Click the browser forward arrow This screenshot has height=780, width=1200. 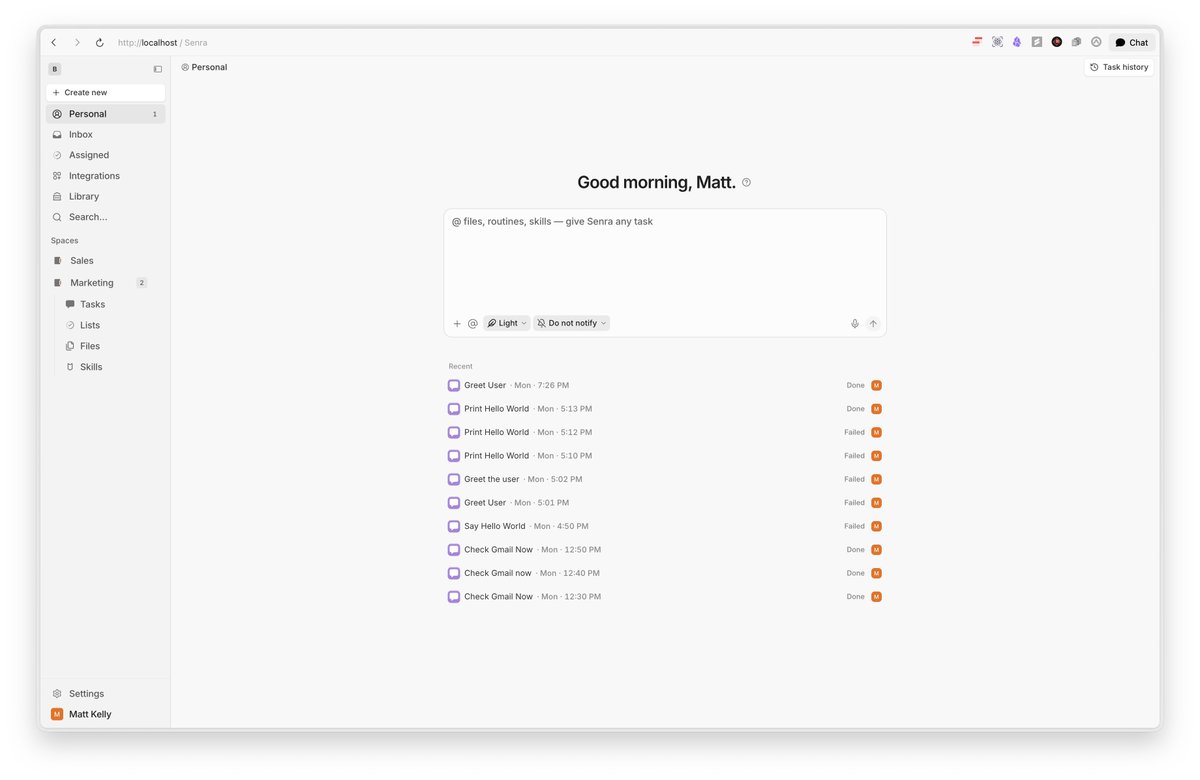tap(77, 43)
